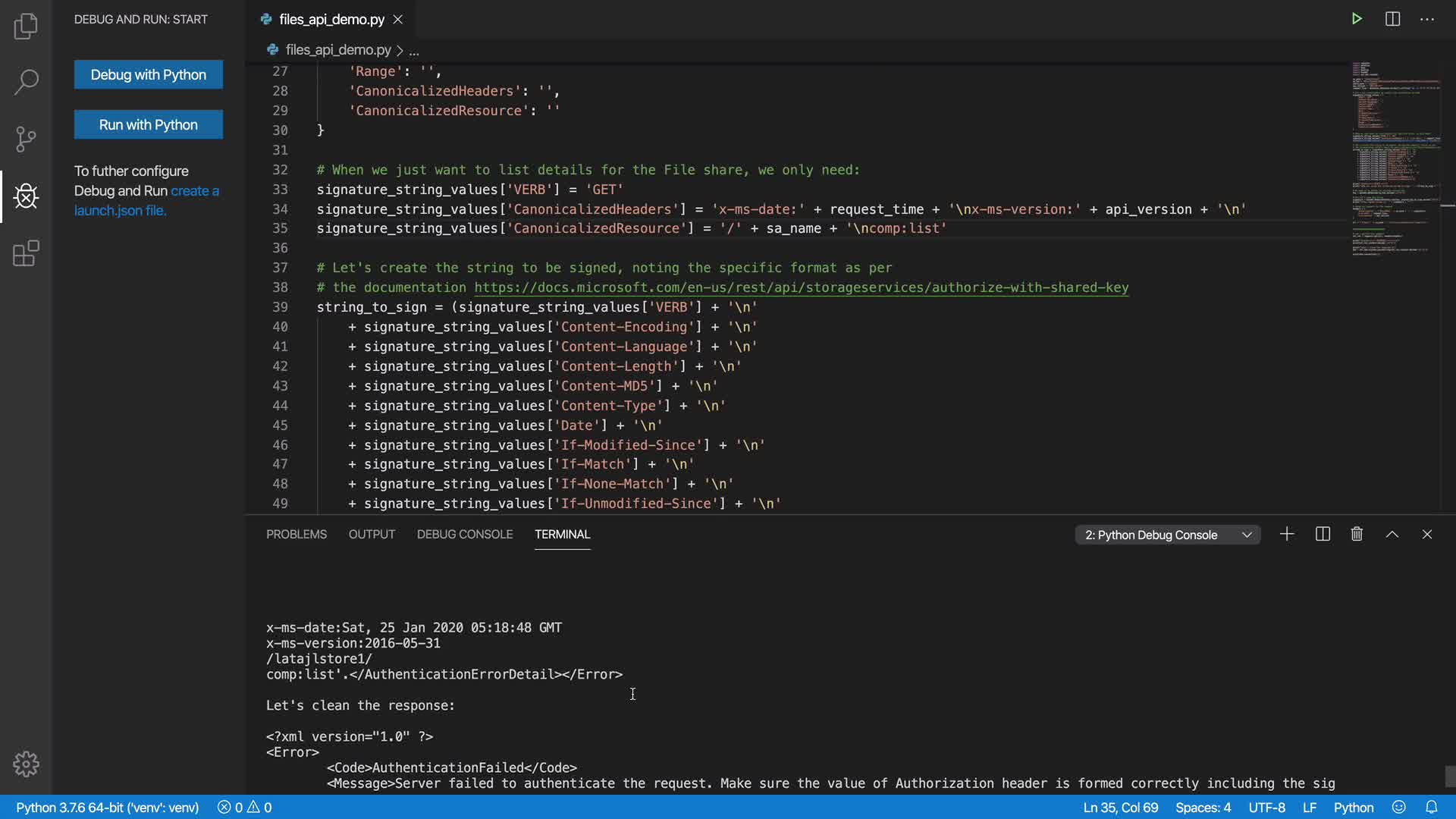Screen dimensions: 1456x819
Task: Open the Manage gear icon
Action: coord(26,764)
